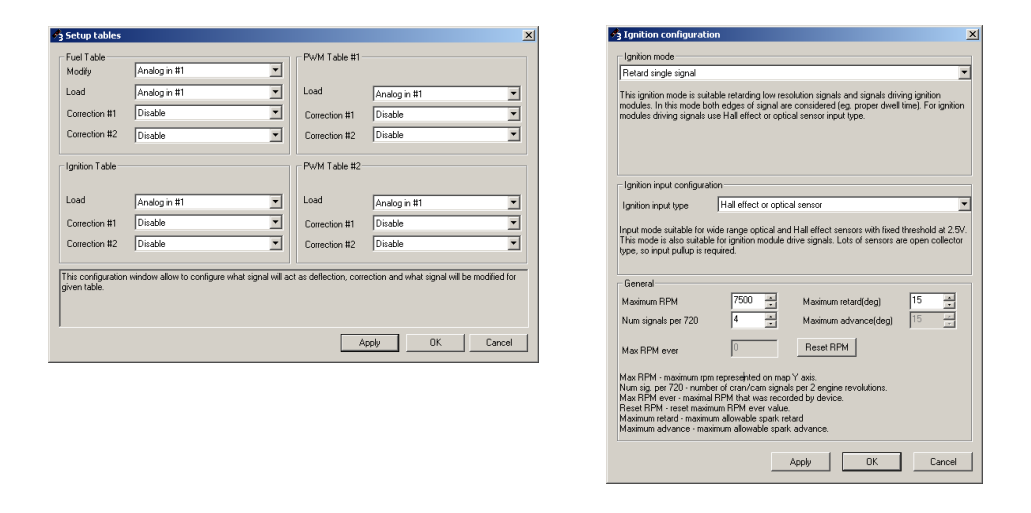Increase Maximum RPM with up arrow
The width and height of the screenshot is (1031, 513).
coord(770,297)
